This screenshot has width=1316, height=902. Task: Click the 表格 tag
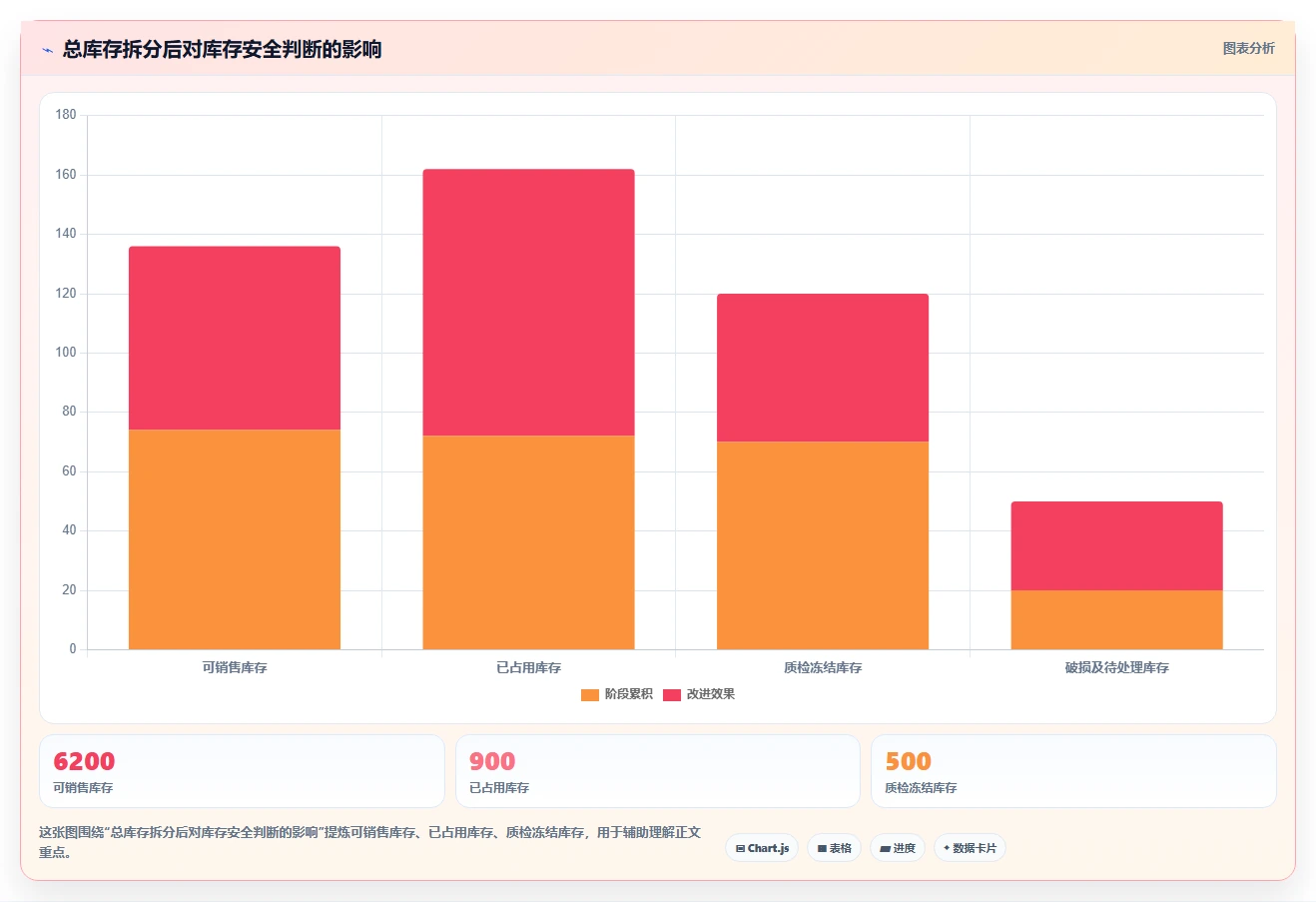[834, 848]
